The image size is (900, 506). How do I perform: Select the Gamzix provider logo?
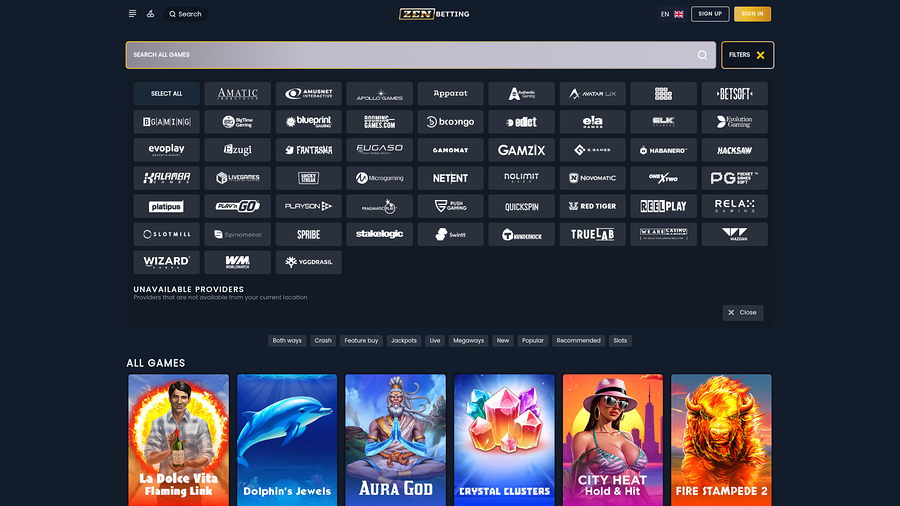(x=521, y=150)
